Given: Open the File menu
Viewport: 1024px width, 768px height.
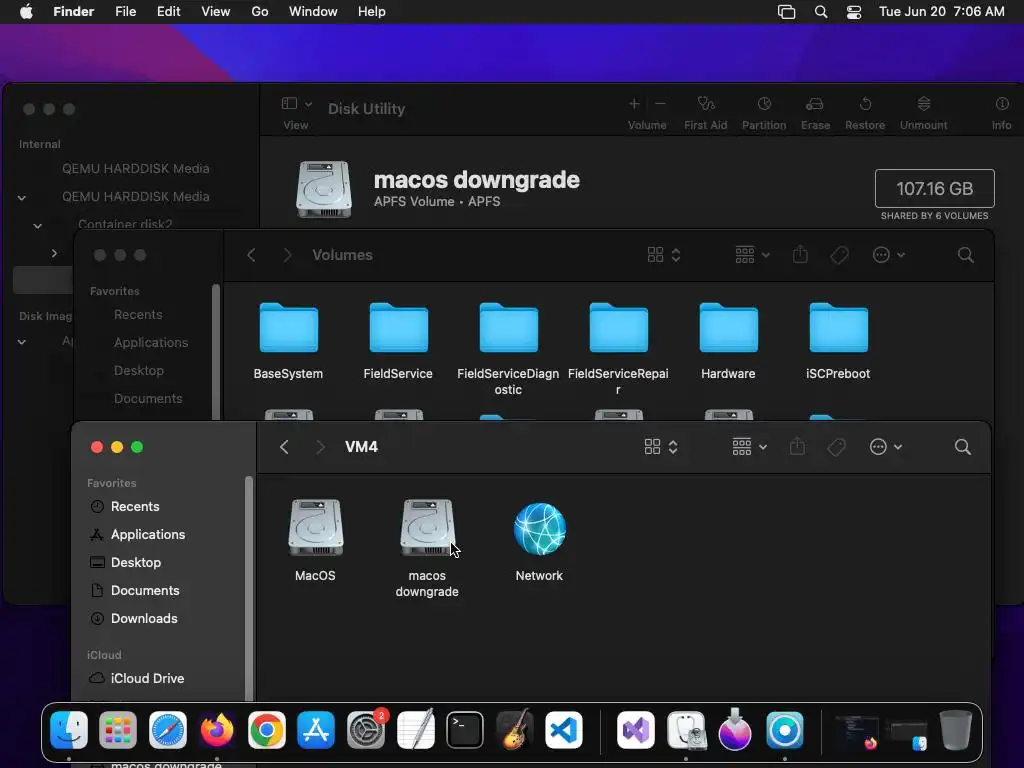Looking at the screenshot, I should click(x=125, y=12).
